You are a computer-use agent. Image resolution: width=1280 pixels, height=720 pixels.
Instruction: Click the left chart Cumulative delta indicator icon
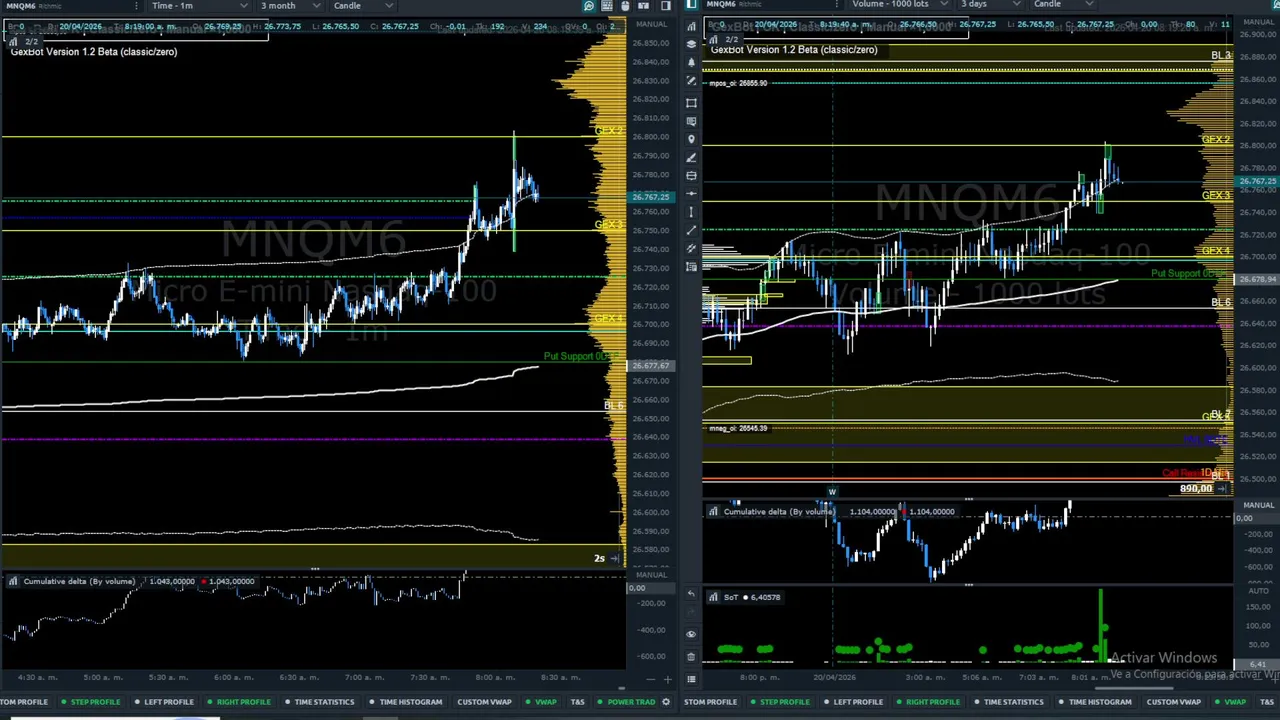coord(13,581)
